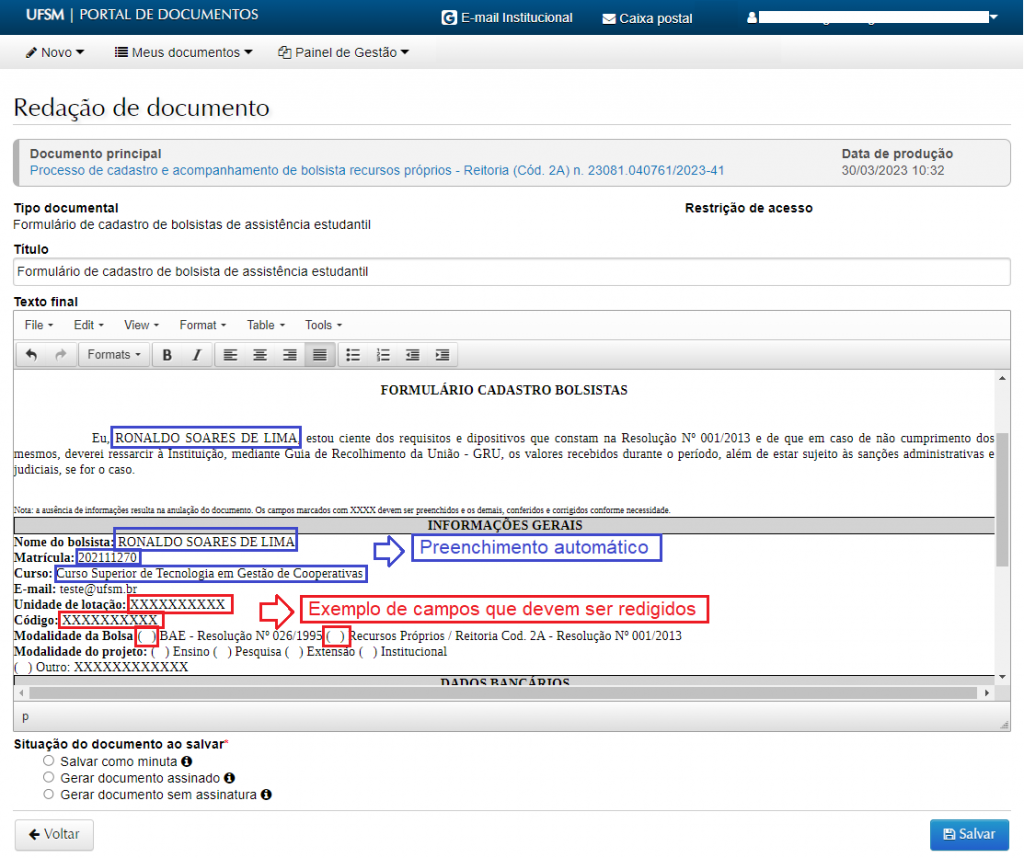Toggle italic text formatting
The width and height of the screenshot is (1024, 858).
pos(197,355)
